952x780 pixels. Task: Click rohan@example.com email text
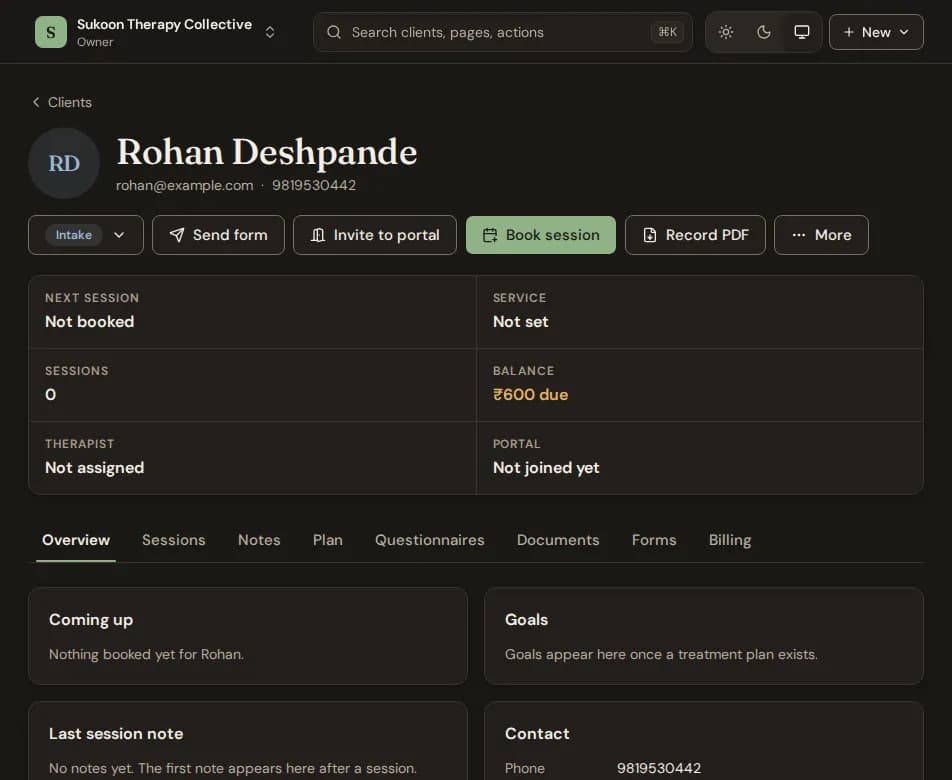(x=185, y=185)
